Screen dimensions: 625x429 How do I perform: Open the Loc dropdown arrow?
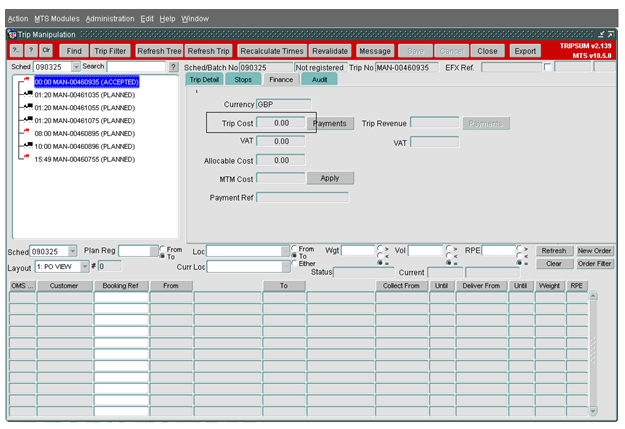(x=285, y=251)
